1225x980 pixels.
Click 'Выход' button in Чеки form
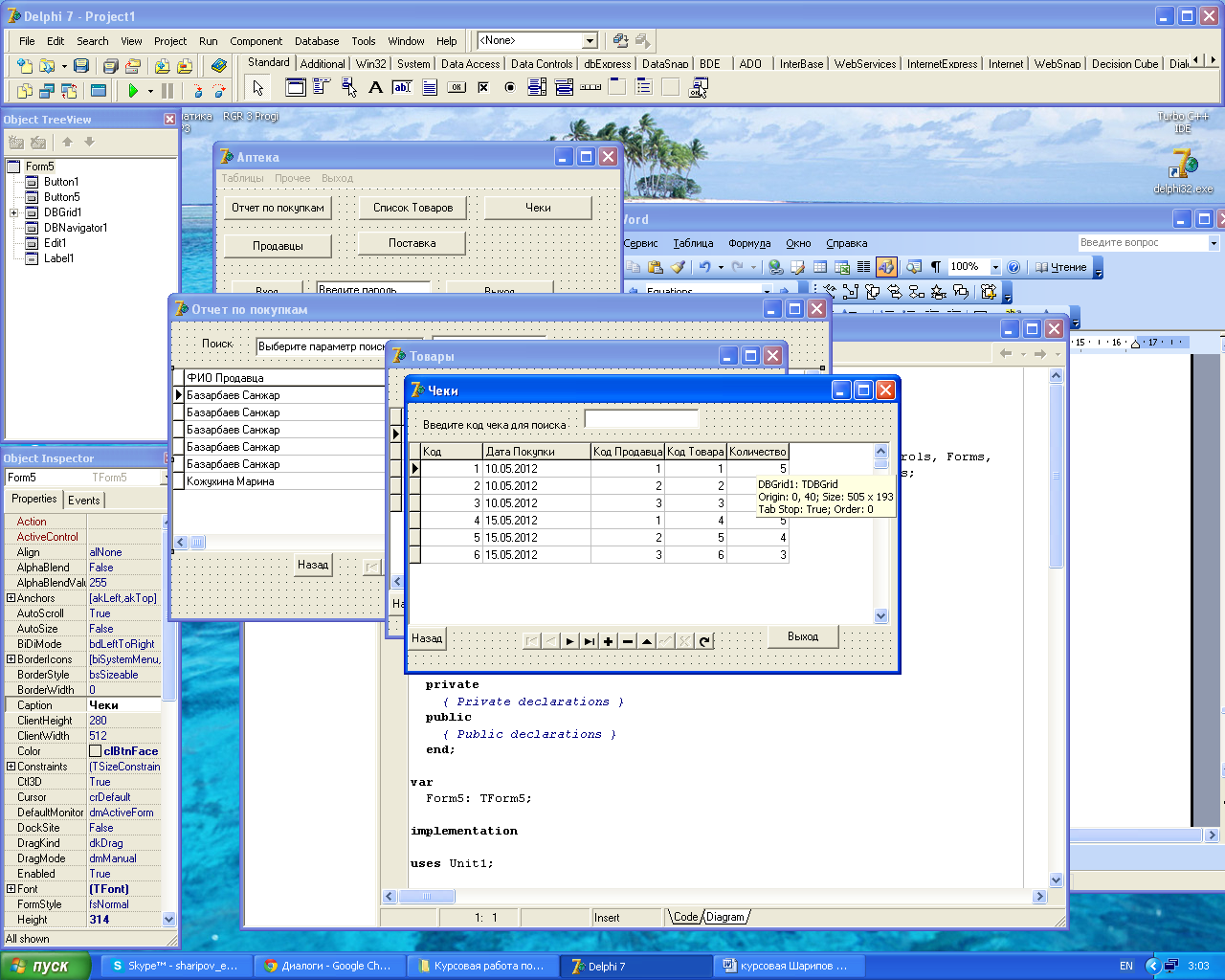tap(803, 636)
